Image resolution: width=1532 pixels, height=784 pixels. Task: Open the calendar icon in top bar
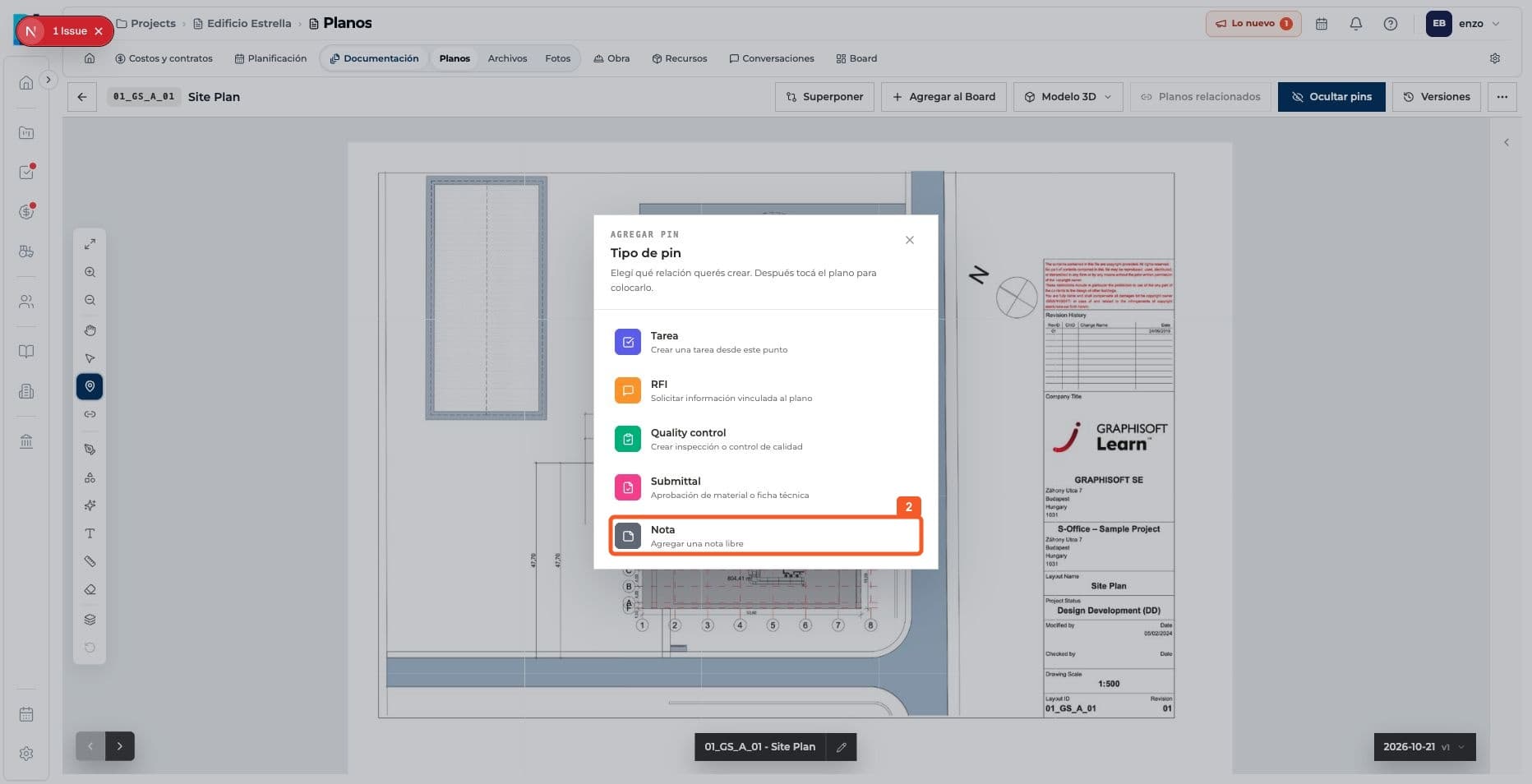(1322, 24)
